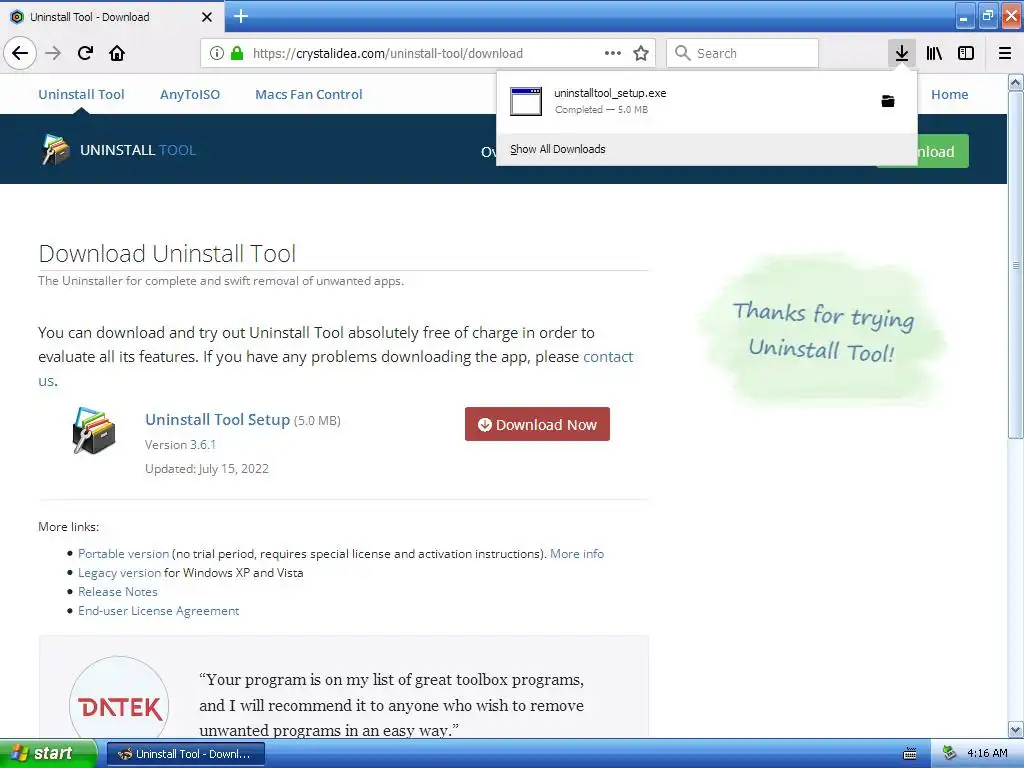This screenshot has width=1024, height=768.
Task: Click the toolbox product image beside Setup
Action: 94,431
